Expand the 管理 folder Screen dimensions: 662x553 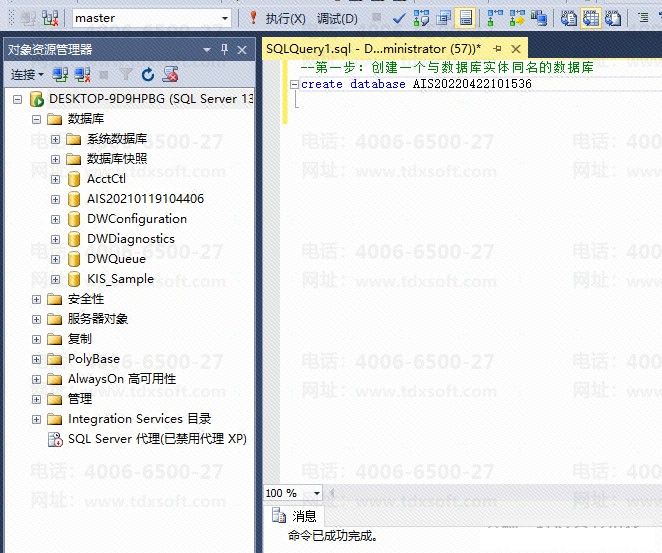[x=37, y=399]
